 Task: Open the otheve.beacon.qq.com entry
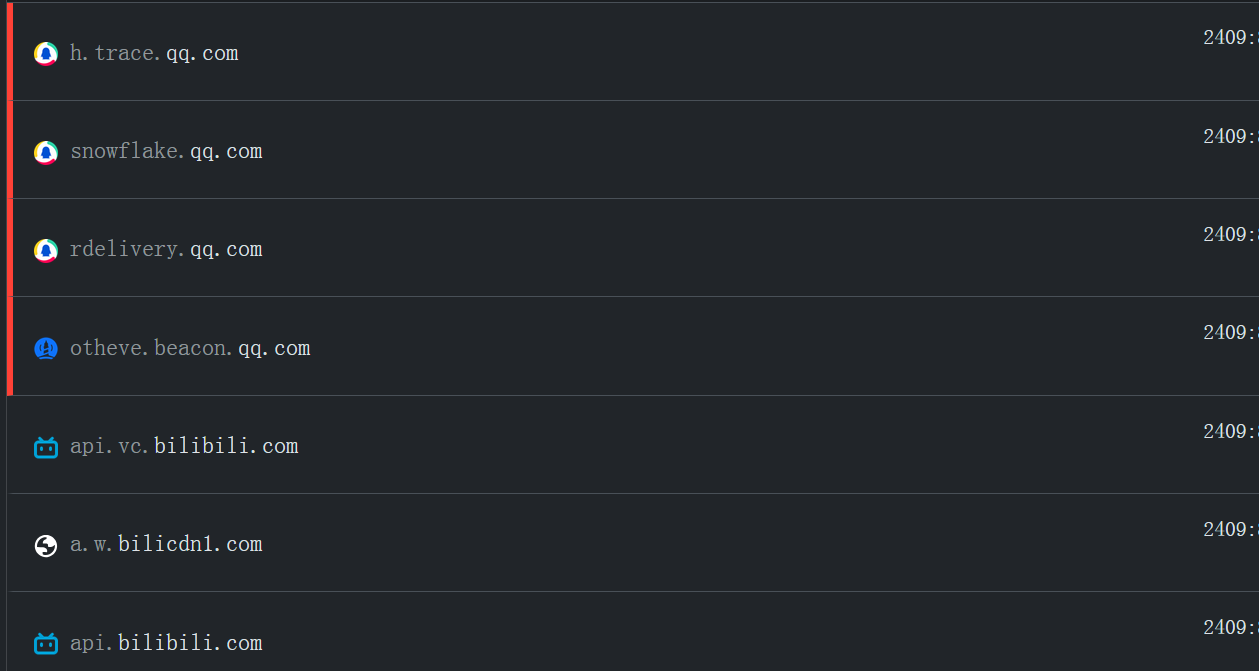click(x=190, y=348)
